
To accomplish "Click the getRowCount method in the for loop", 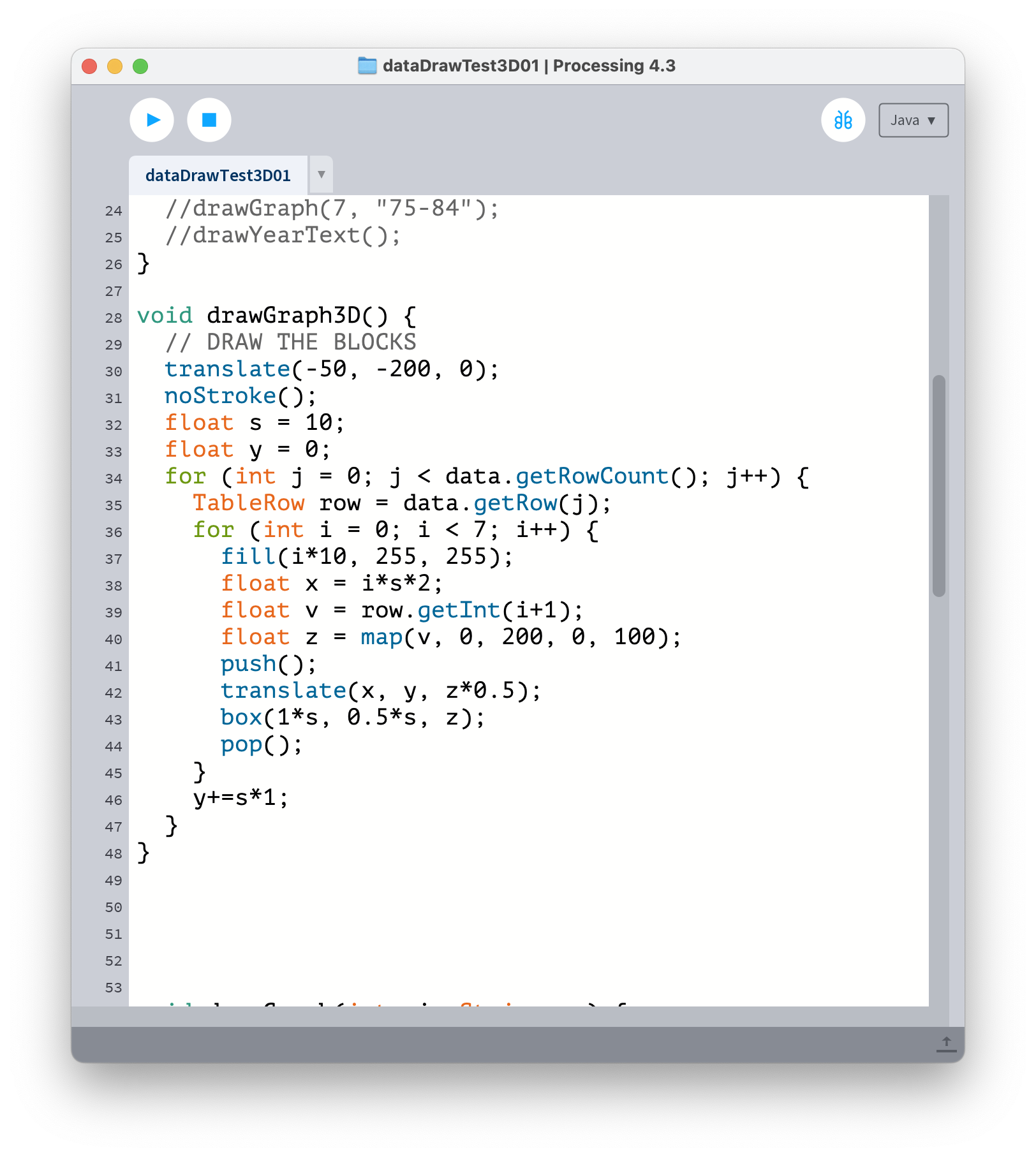I will click(591, 476).
